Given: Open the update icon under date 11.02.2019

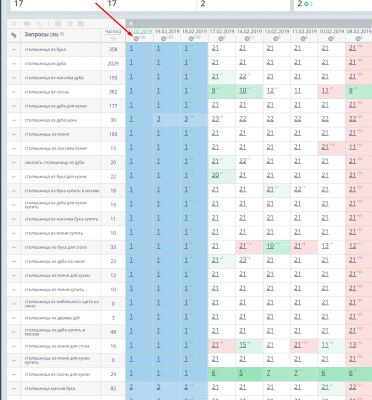Looking at the screenshot, I should (x=303, y=39).
